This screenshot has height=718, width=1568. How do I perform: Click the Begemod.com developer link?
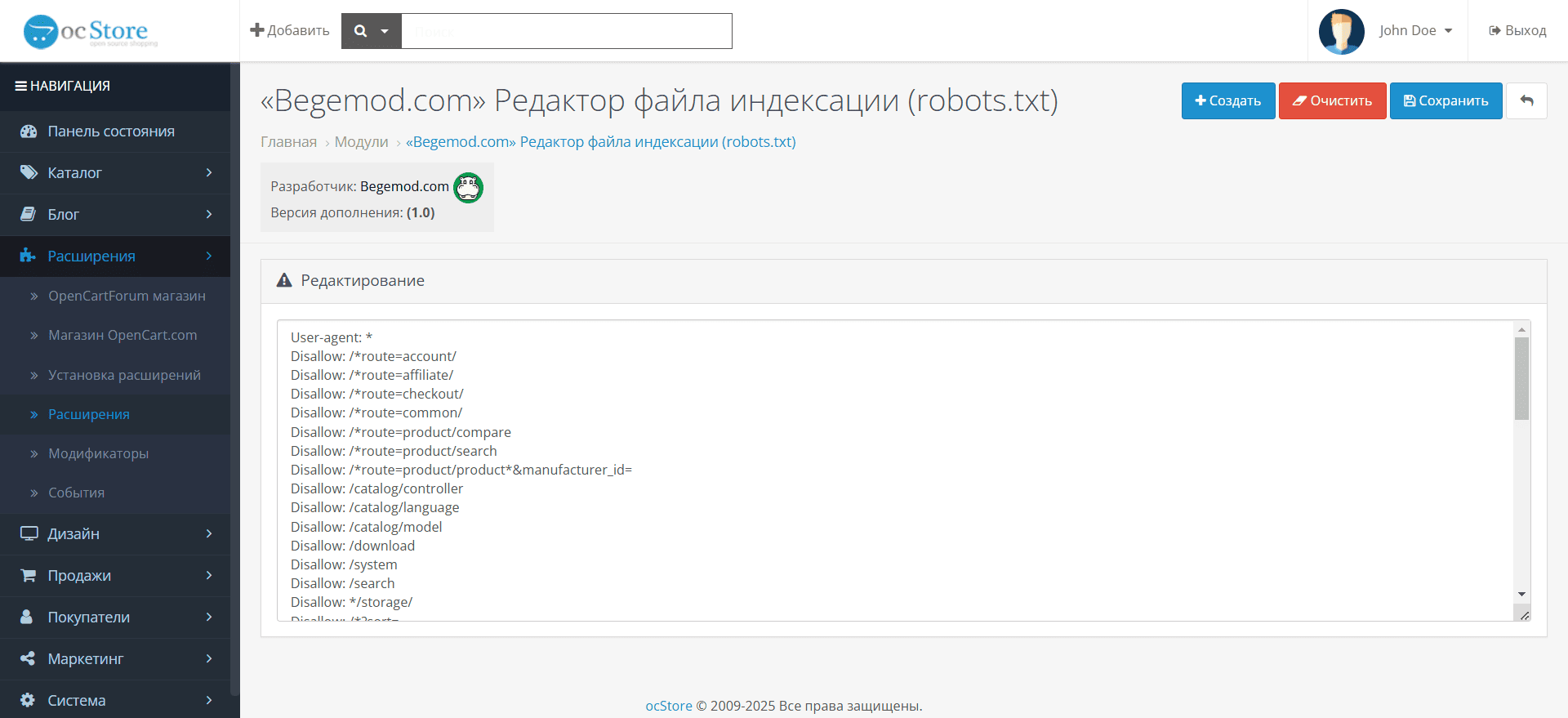tap(404, 186)
